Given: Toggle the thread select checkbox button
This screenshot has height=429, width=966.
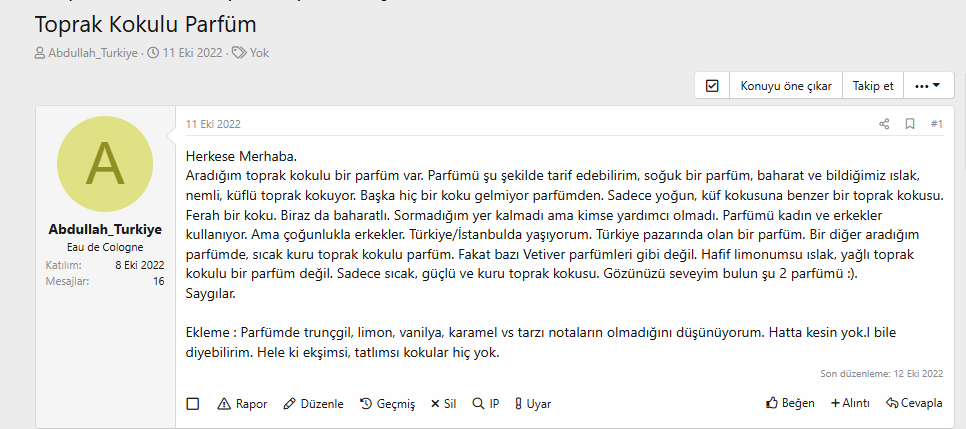Looking at the screenshot, I should pos(712,86).
